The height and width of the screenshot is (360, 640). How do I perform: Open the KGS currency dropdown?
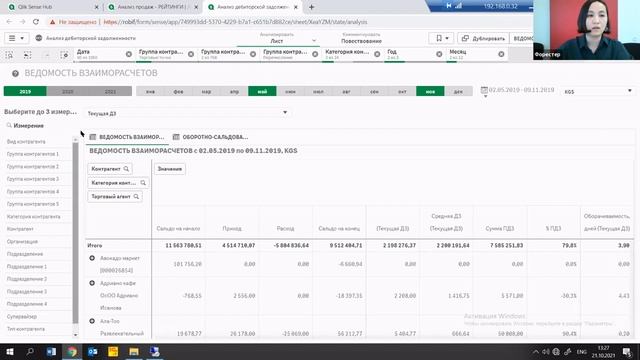click(x=598, y=91)
